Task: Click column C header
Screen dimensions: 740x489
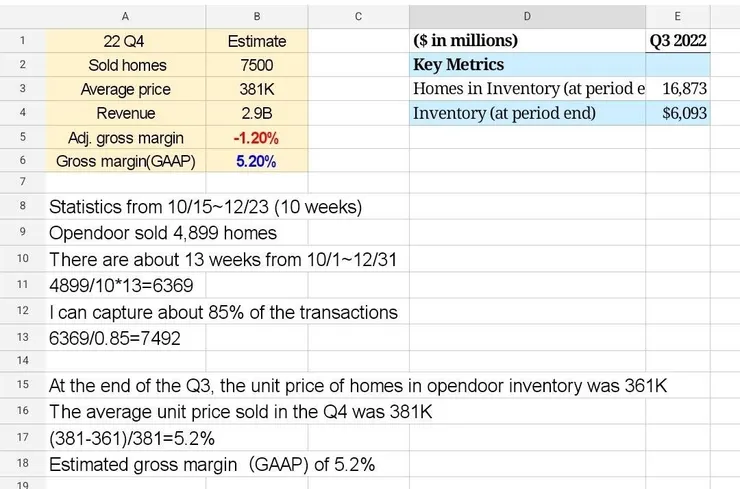Action: coord(357,16)
